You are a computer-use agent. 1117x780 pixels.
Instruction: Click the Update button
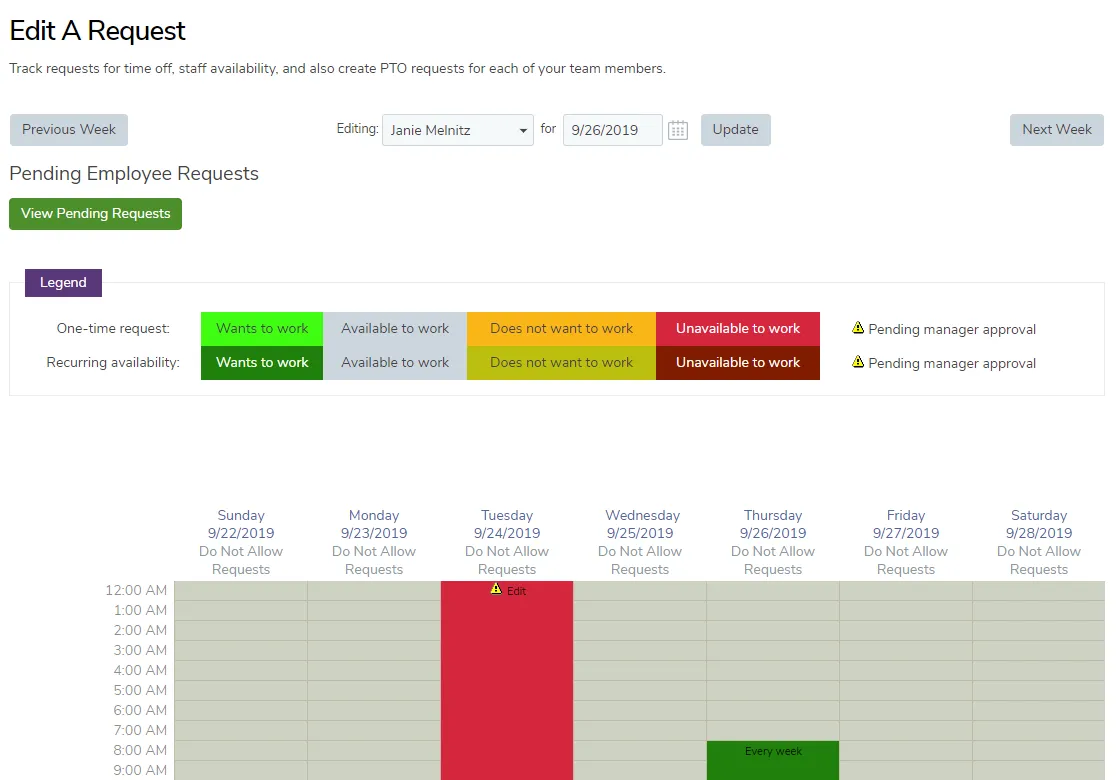735,130
